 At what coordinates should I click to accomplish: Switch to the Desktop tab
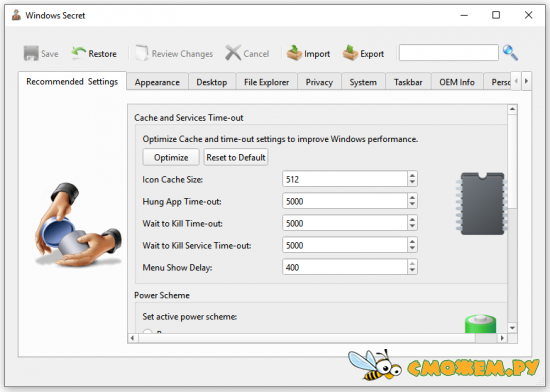[212, 82]
